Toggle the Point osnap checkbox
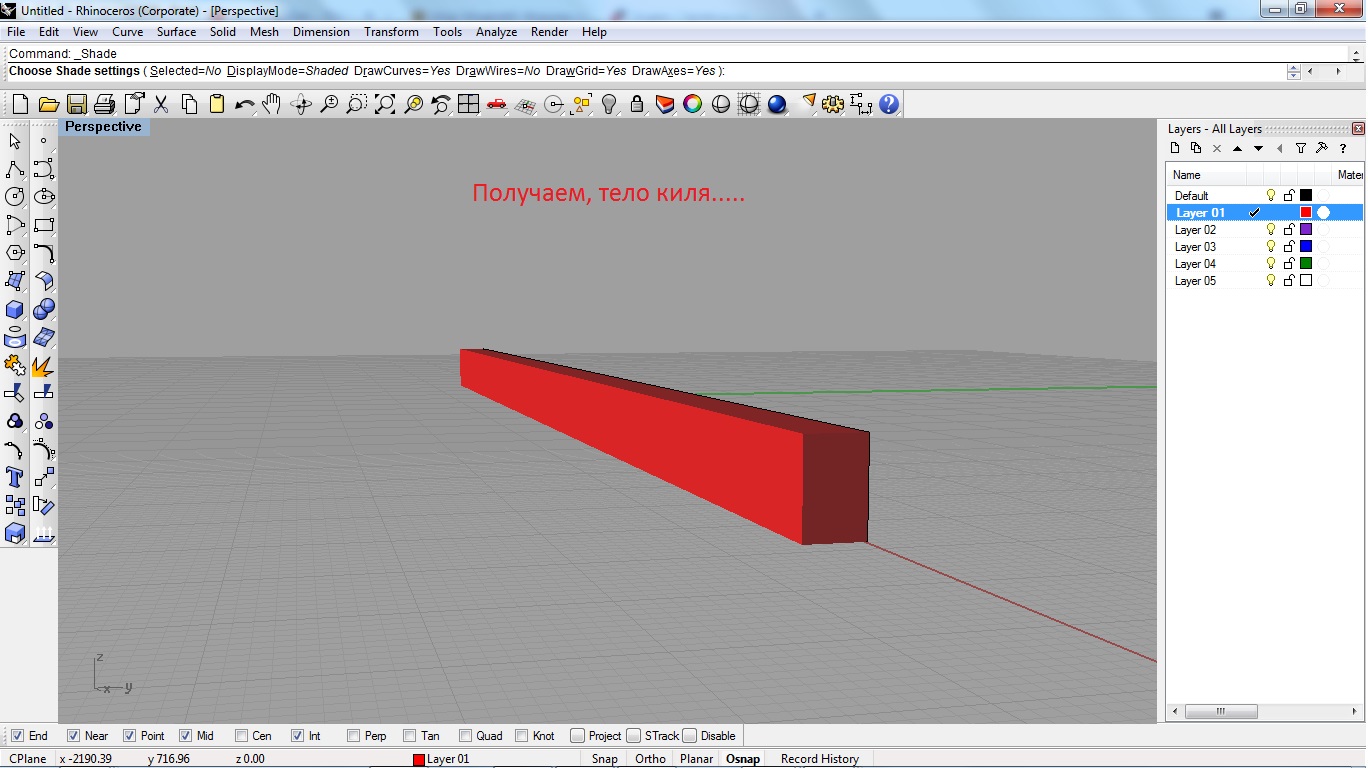 [x=129, y=736]
